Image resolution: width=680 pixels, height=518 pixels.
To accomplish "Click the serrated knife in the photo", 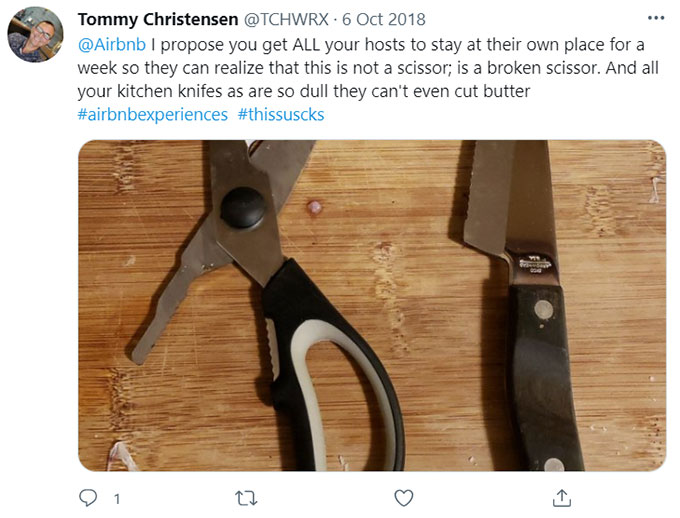I will (x=520, y=304).
